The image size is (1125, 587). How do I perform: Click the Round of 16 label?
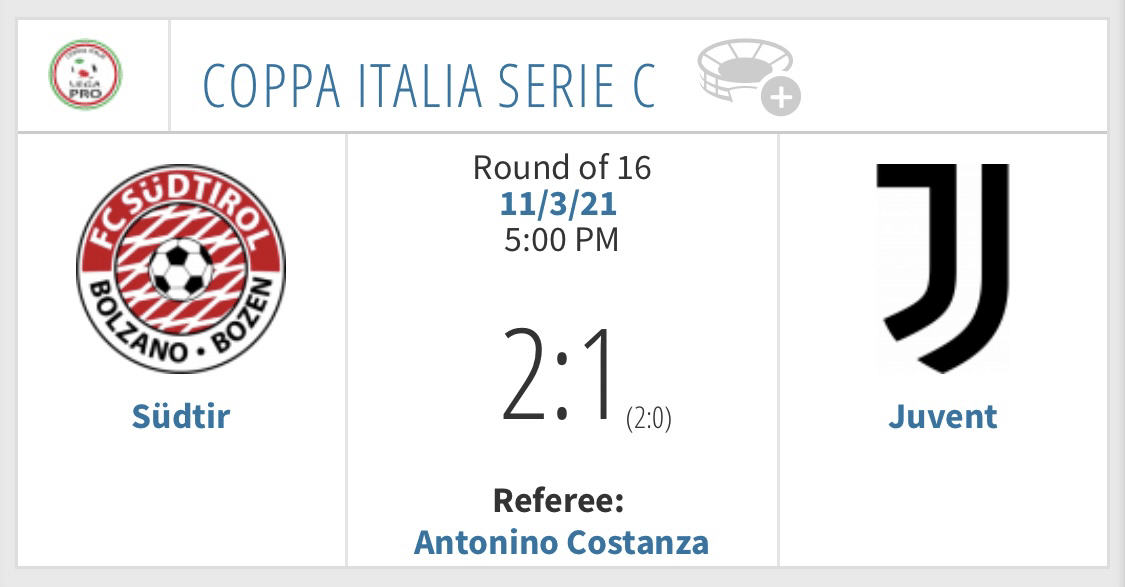pos(562,168)
